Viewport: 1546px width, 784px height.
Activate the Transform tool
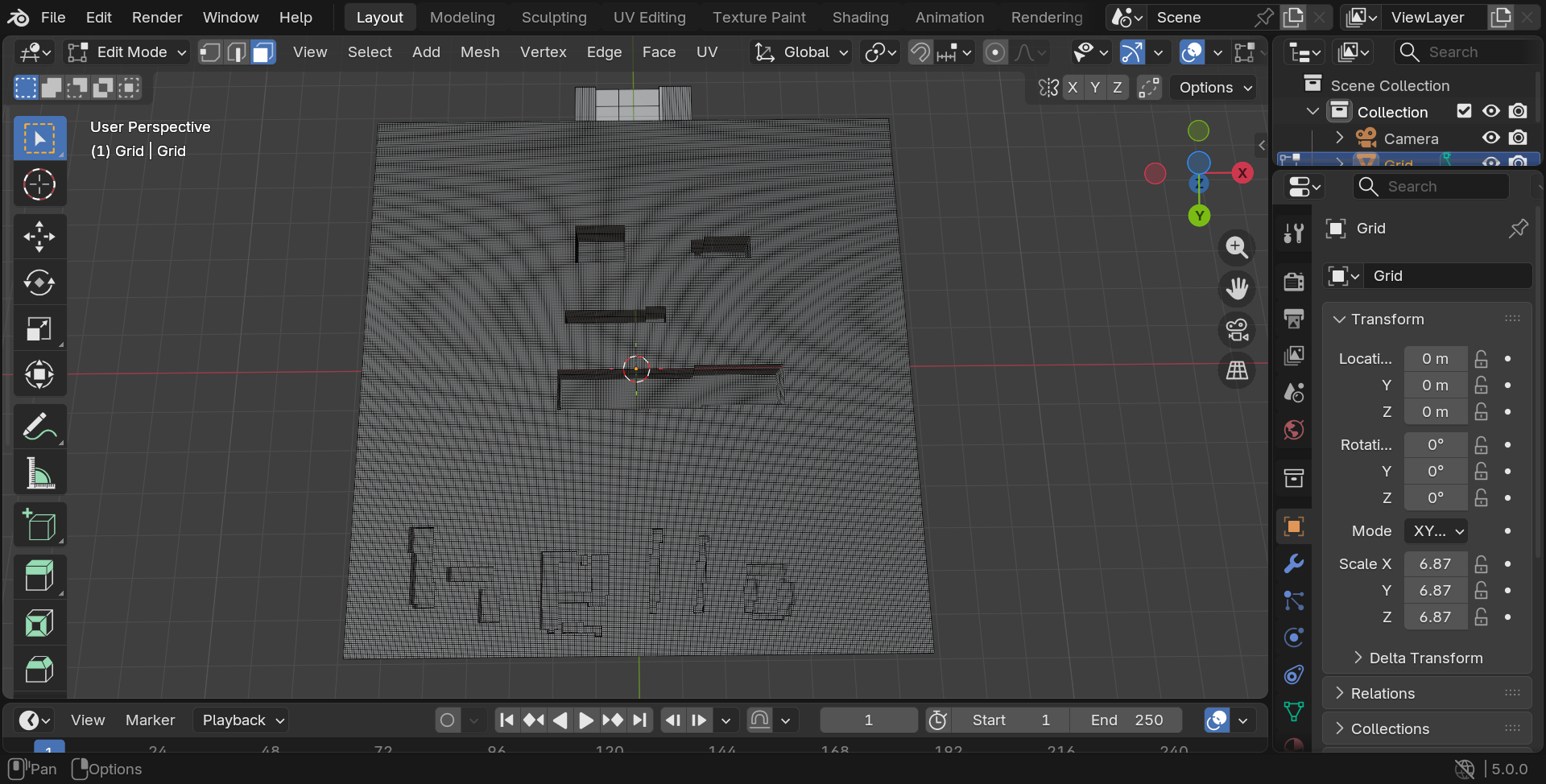[x=39, y=375]
